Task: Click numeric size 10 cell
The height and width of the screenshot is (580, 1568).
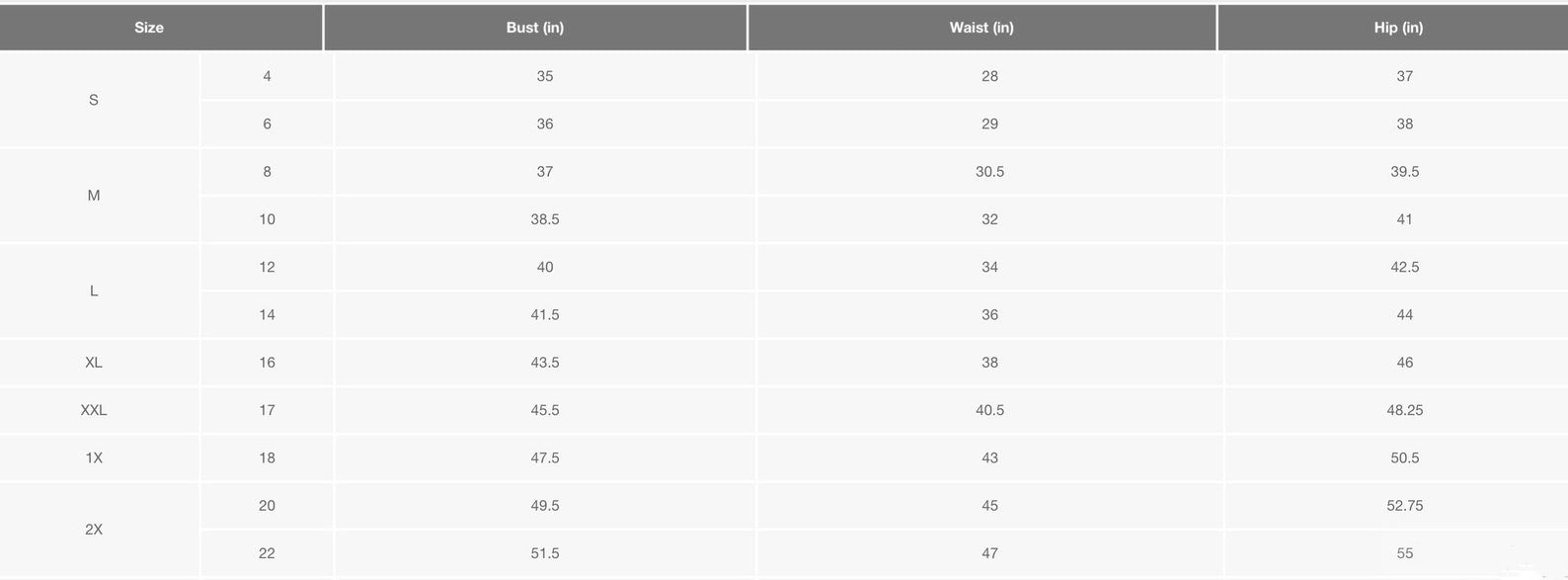Action: [x=267, y=219]
